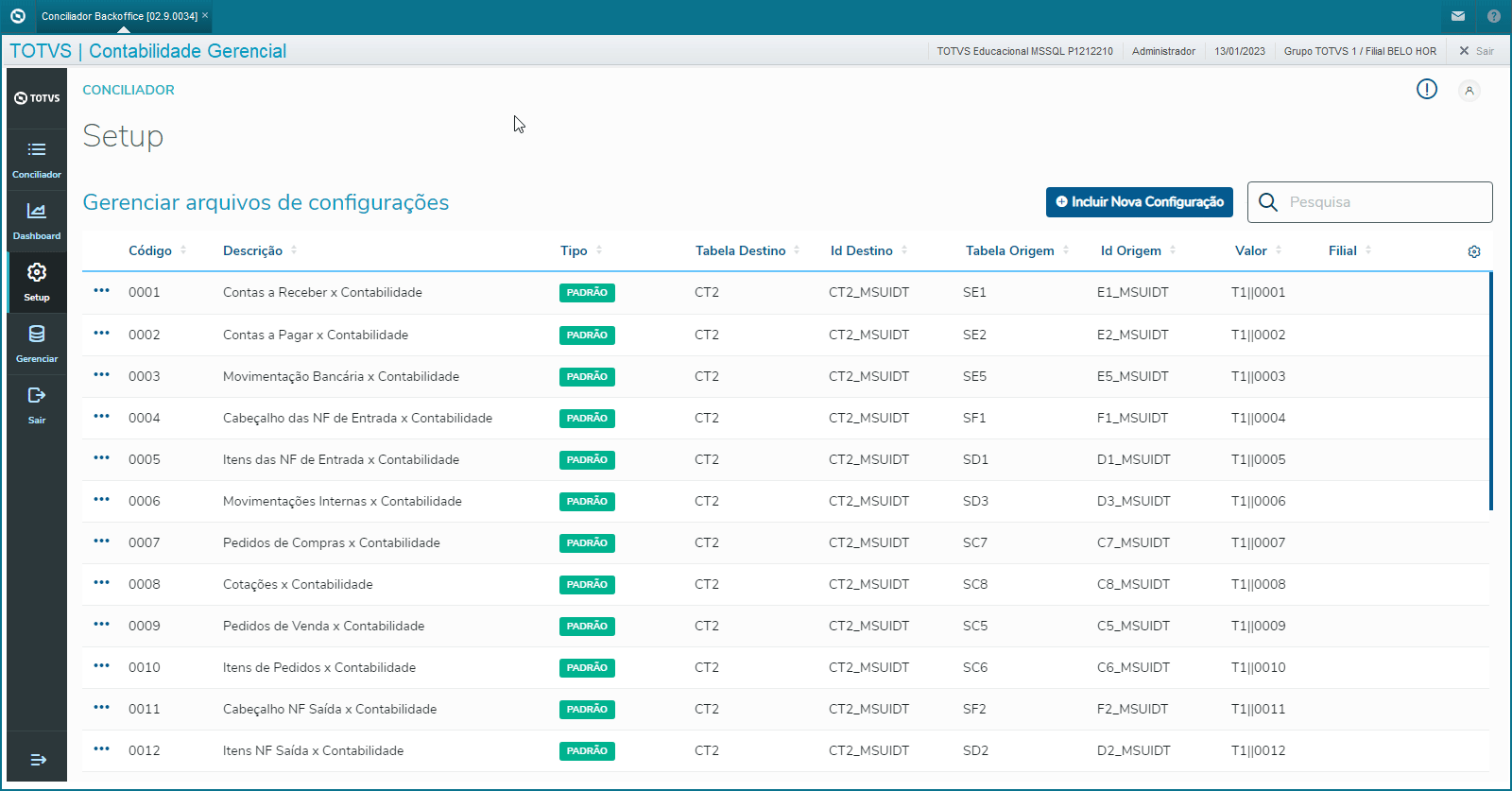Click the SC6 origin table cell
This screenshot has width=1512, height=791.
point(975,667)
